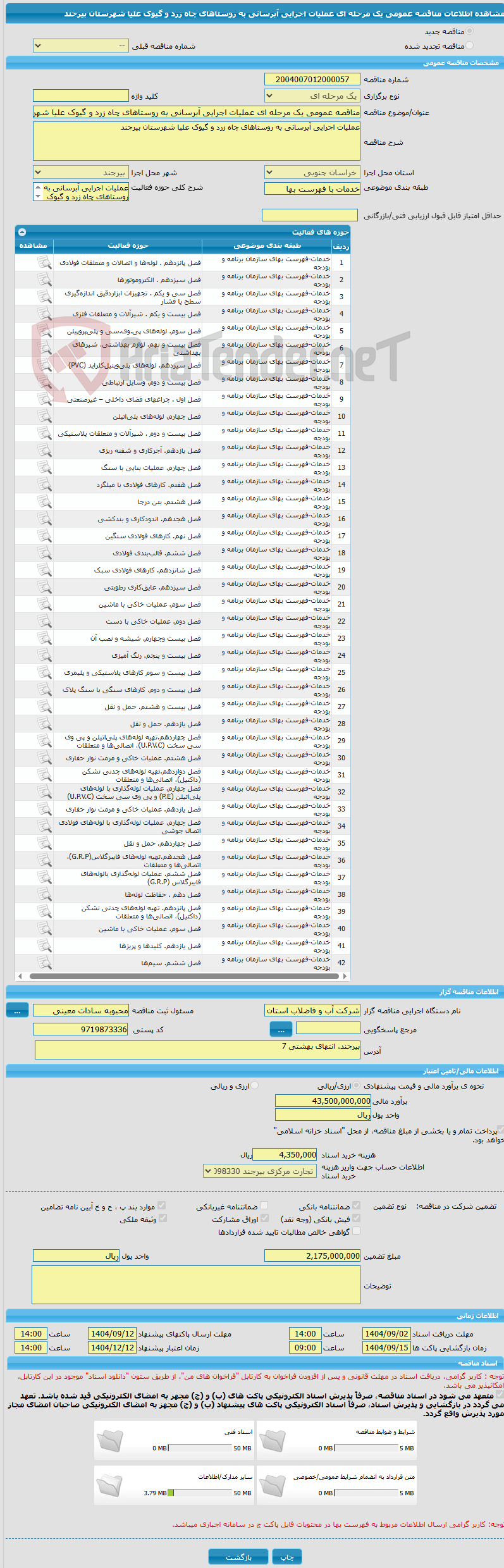Open view icon for row 12 آجرکاری و شفته ریزی
The image size is (504, 1568).
point(44,450)
